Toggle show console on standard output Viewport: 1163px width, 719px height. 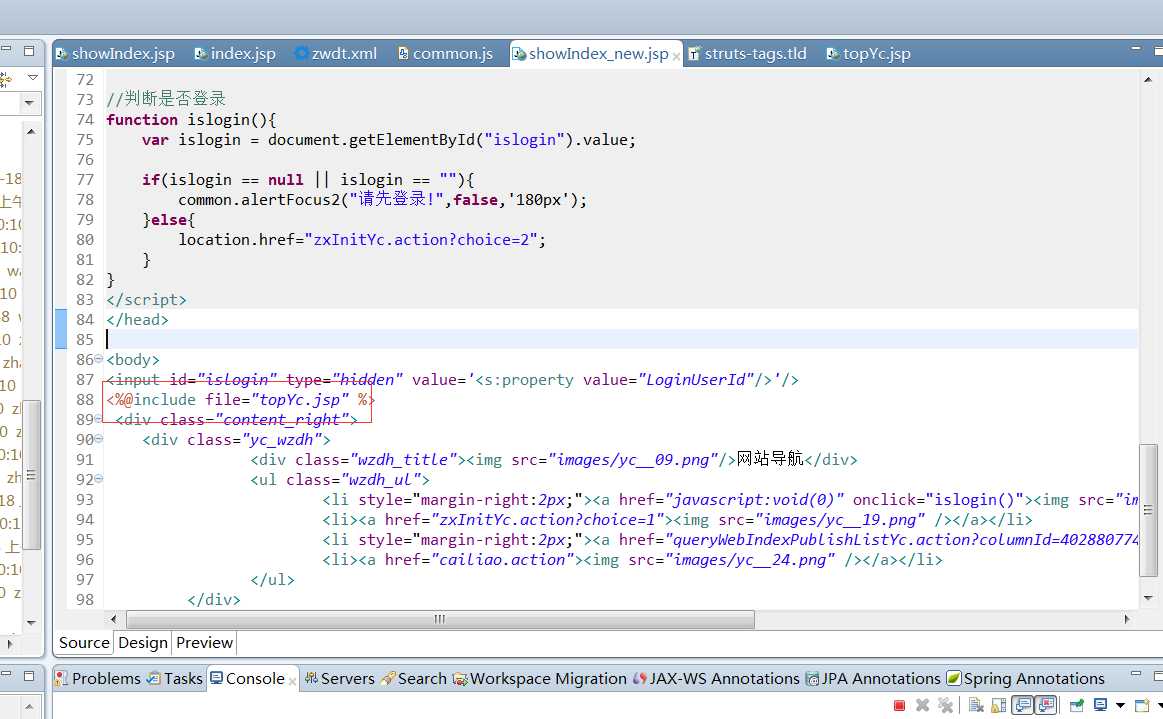point(1023,705)
